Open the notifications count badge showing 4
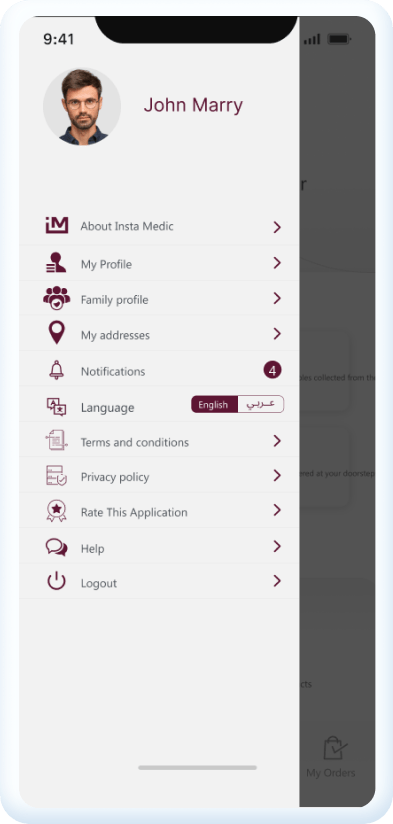Viewport: 393px width, 824px height. 272,370
